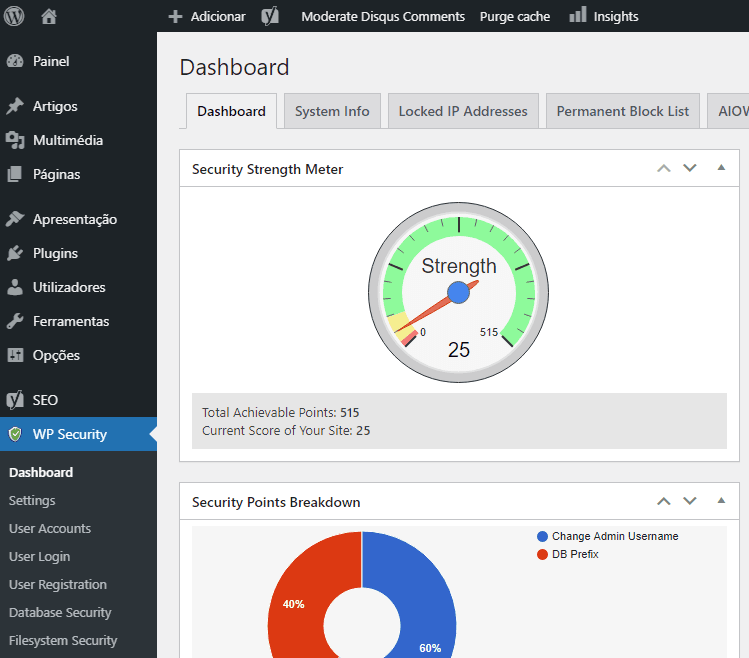This screenshot has height=658, width=749.
Task: Click Purge cache in admin bar
Action: point(514,17)
